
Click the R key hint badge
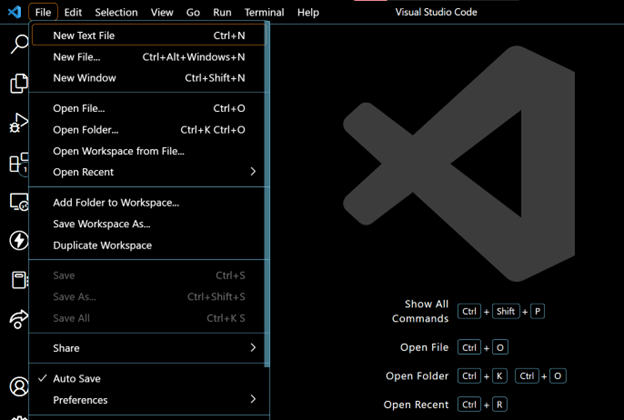click(x=500, y=404)
